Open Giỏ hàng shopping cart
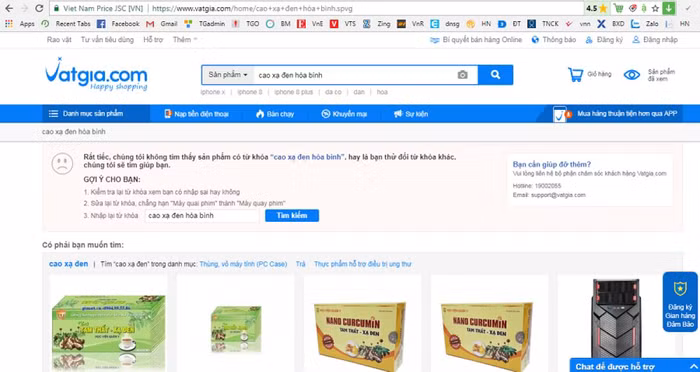Image resolution: width=700 pixels, height=372 pixels. click(589, 75)
